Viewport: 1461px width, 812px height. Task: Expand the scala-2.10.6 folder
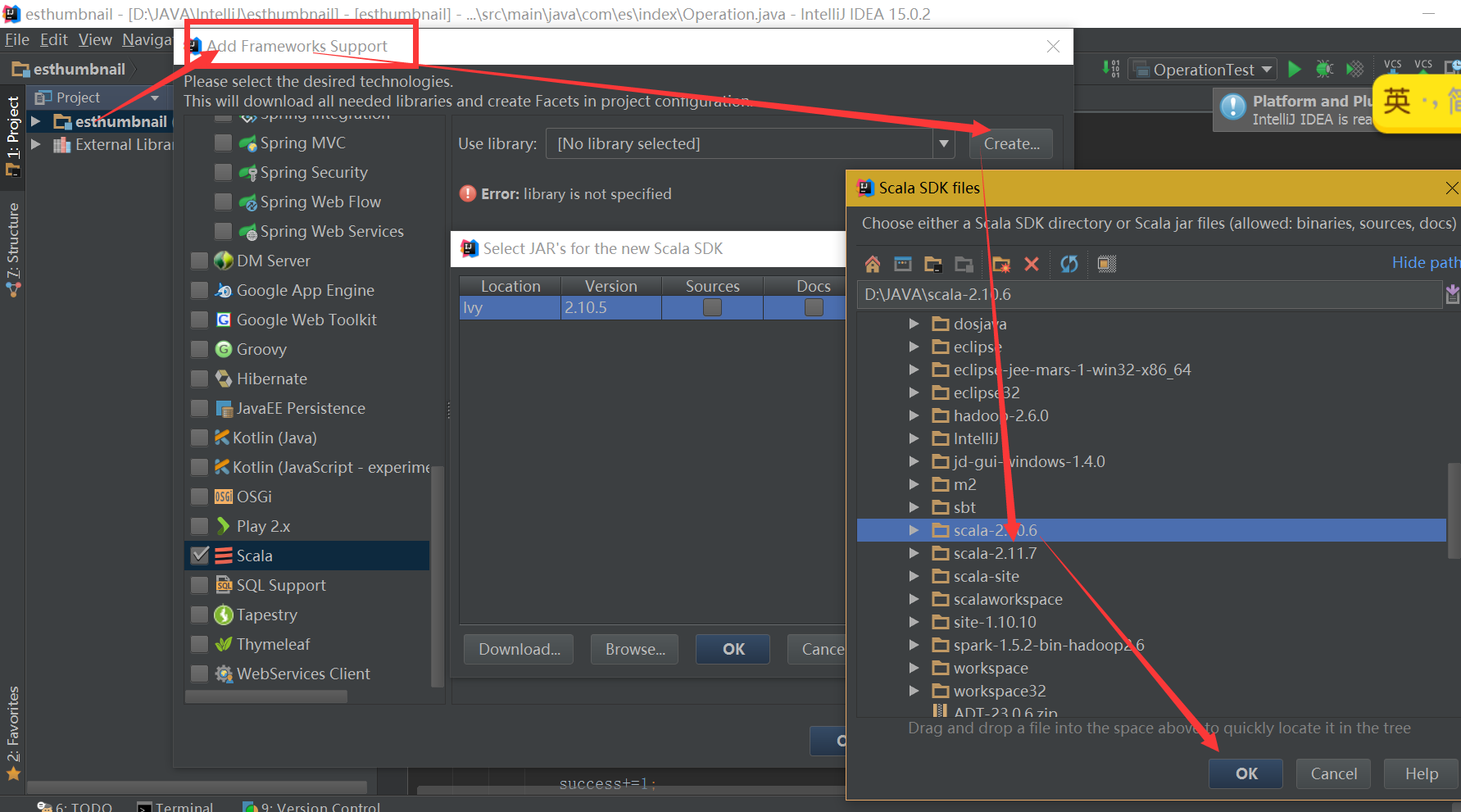tap(914, 530)
